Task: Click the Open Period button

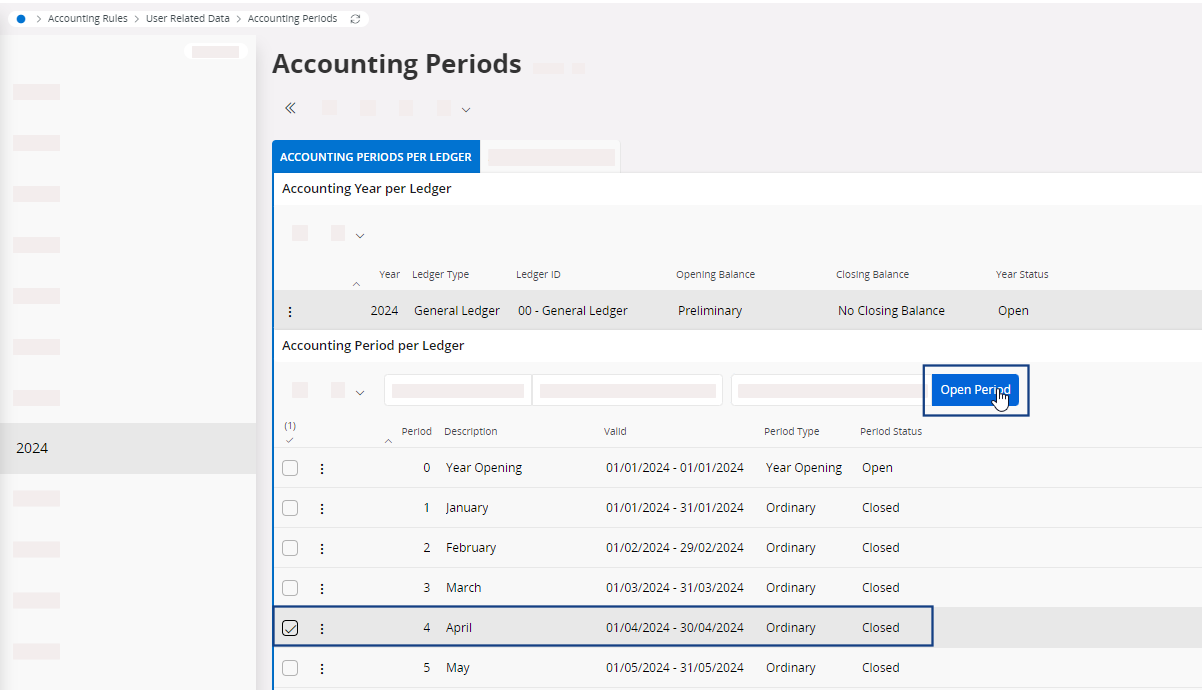Action: 975,389
